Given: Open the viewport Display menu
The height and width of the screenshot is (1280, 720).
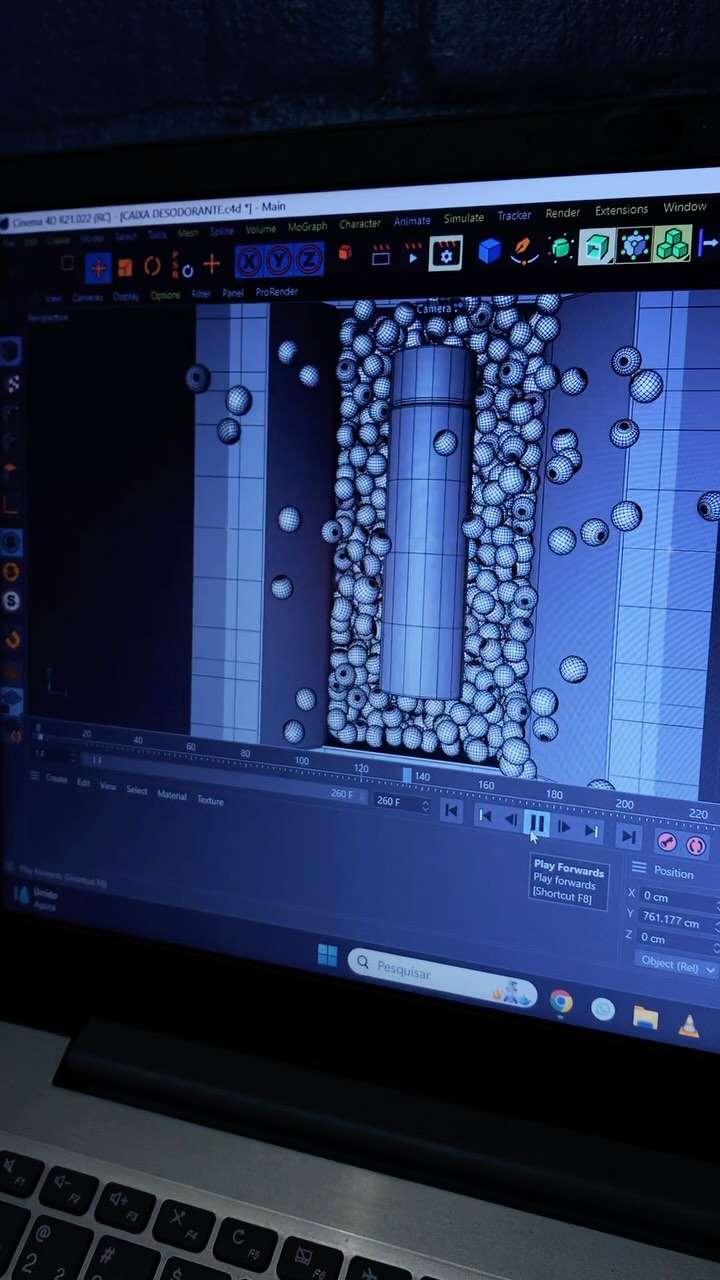Looking at the screenshot, I should pos(126,297).
